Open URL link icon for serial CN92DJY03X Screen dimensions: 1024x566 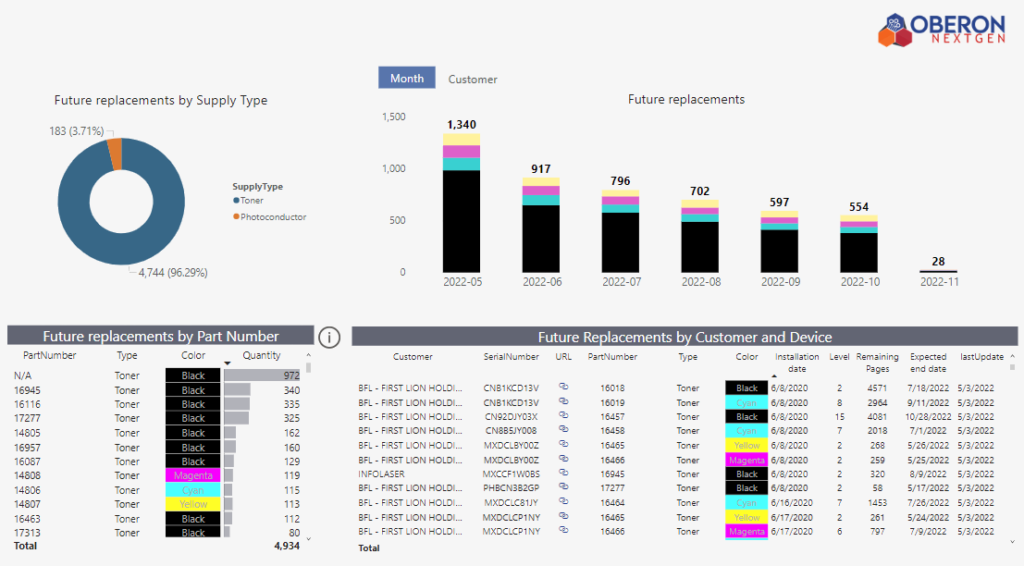[564, 416]
